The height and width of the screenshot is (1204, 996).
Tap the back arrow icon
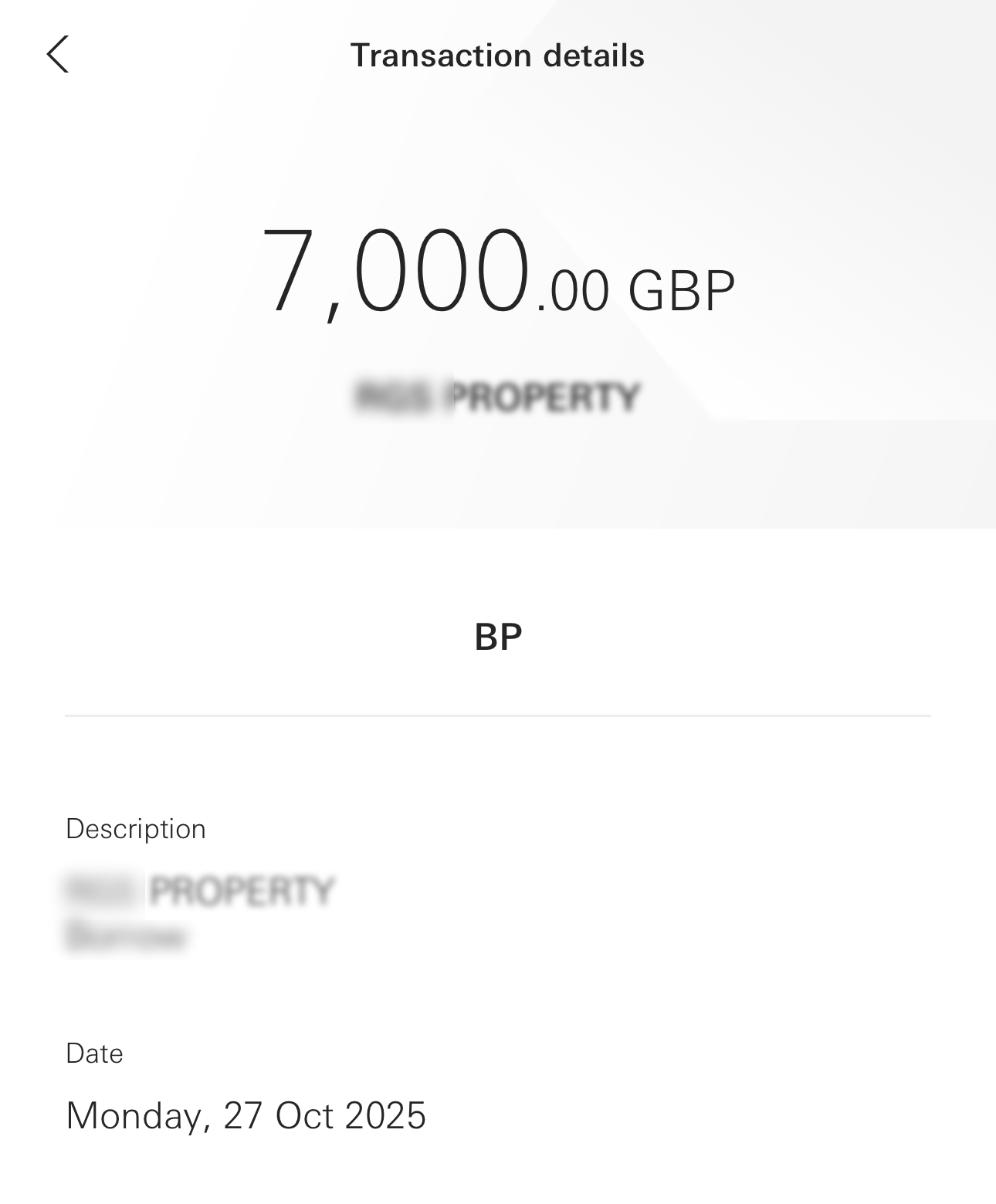pos(58,55)
